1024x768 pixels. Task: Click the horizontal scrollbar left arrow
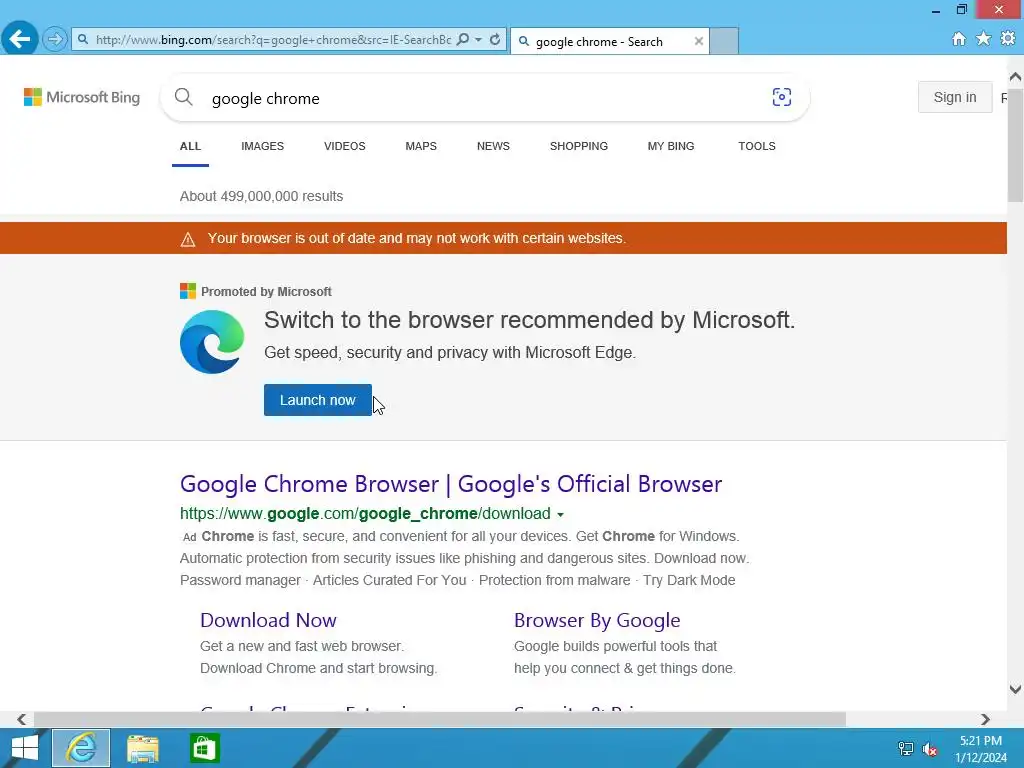point(22,719)
